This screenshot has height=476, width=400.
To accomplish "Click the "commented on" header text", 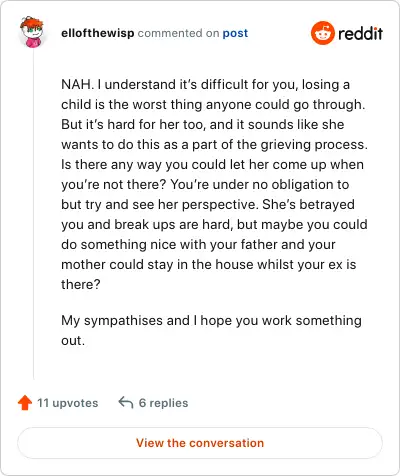I will tap(178, 33).
